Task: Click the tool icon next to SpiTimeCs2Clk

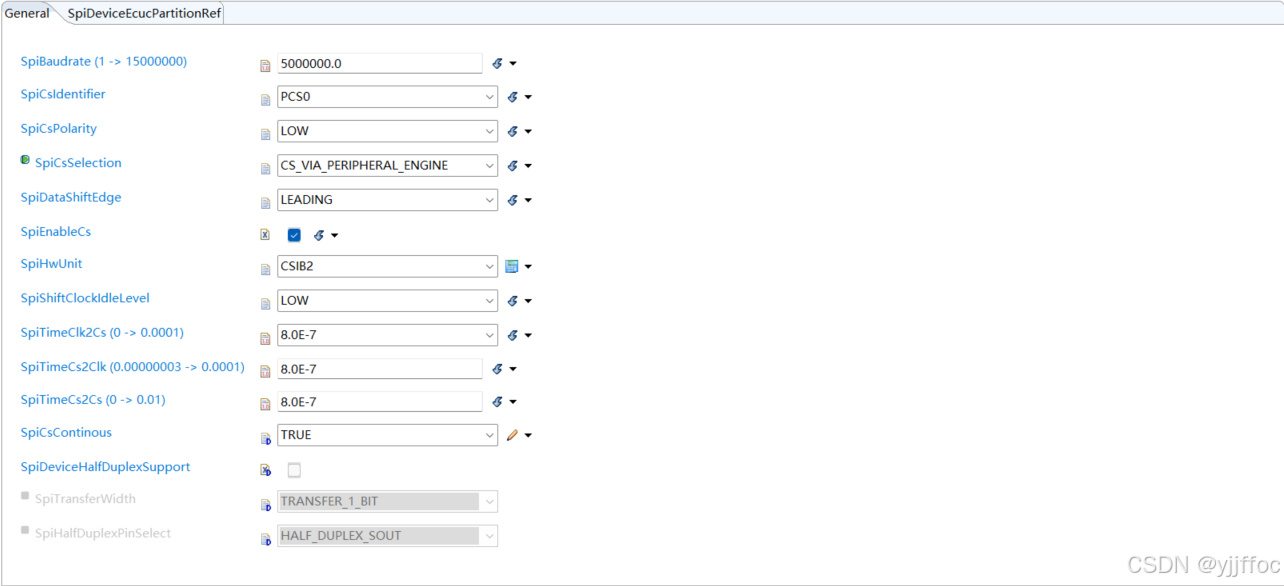Action: point(498,369)
